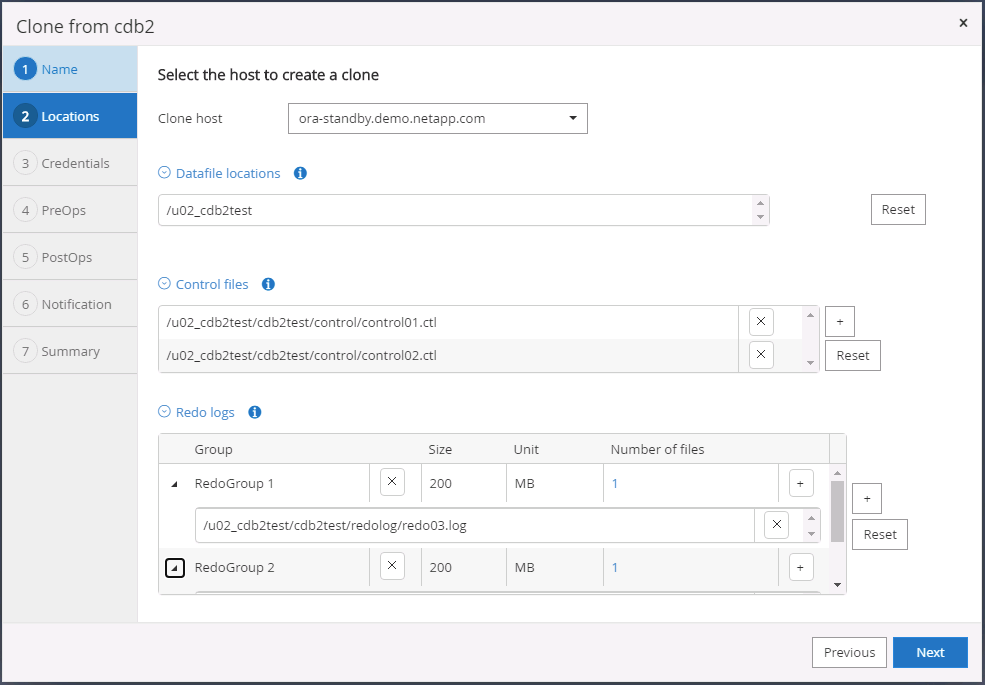Click info icon next to Control files
Viewport: 985px width, 685px height.
coord(268,284)
